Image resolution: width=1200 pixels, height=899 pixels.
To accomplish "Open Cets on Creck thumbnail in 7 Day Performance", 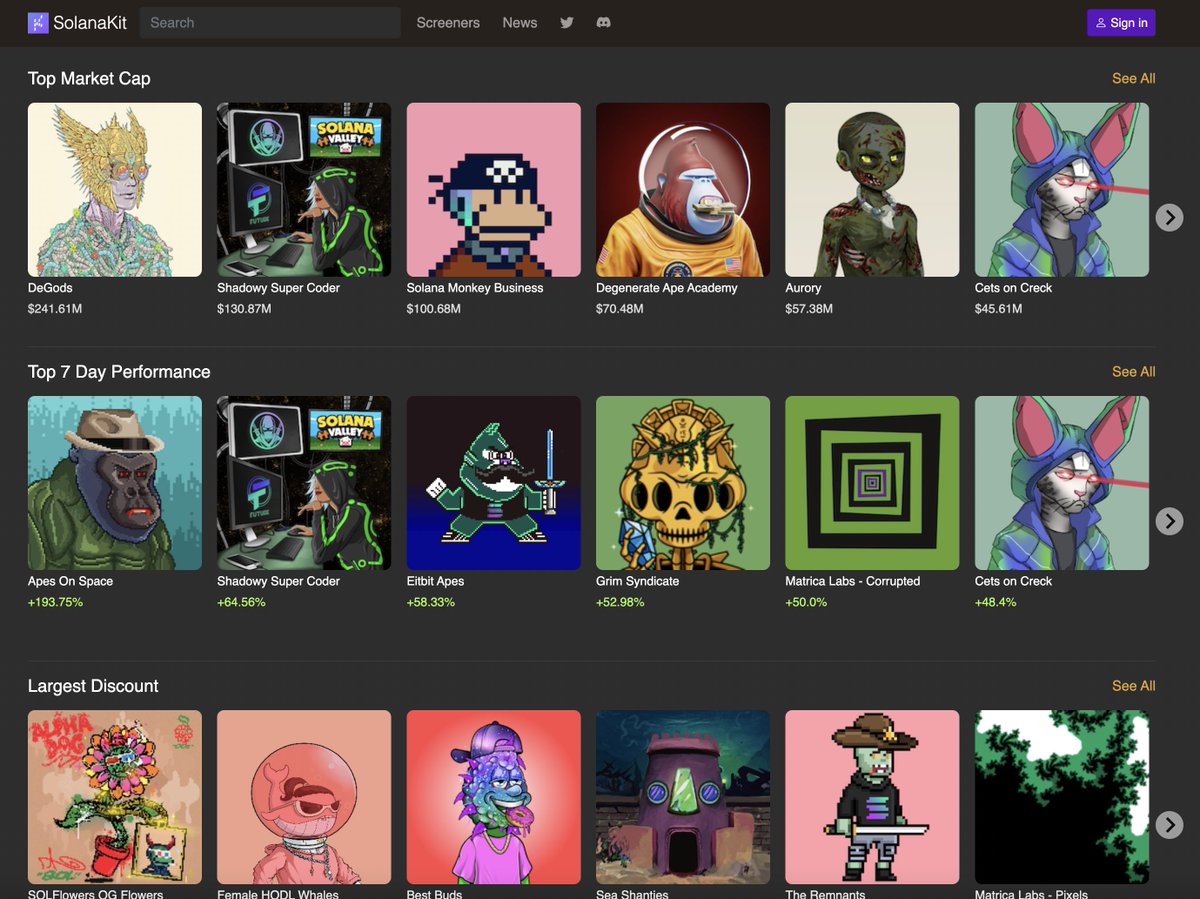I will tap(1062, 483).
